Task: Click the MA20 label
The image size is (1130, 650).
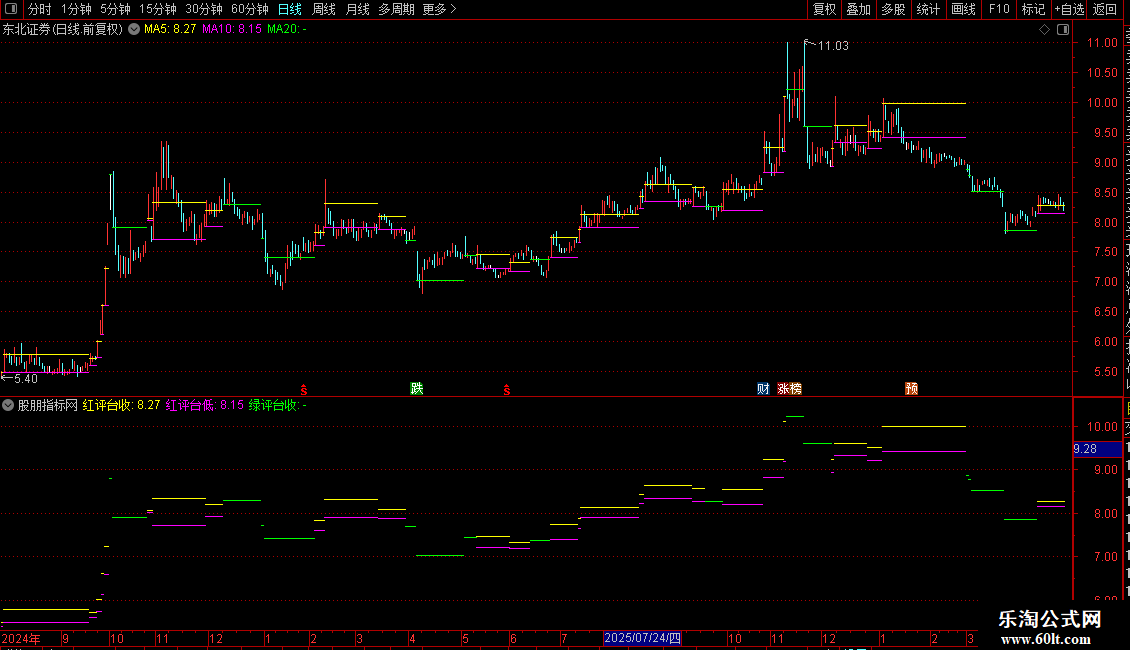Action: point(287,30)
